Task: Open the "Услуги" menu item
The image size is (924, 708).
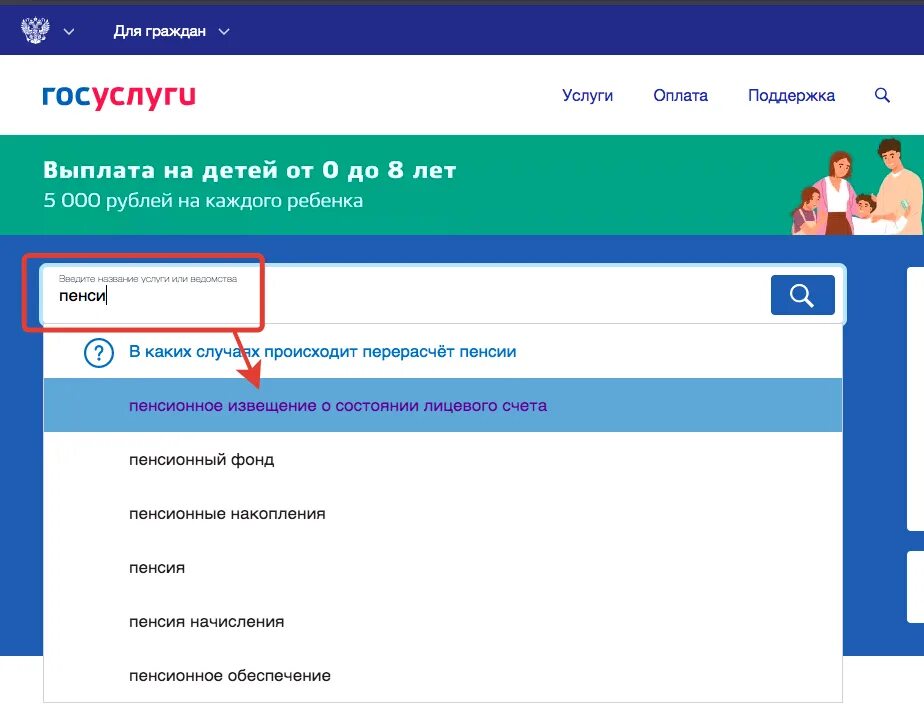Action: pyautogui.click(x=587, y=96)
